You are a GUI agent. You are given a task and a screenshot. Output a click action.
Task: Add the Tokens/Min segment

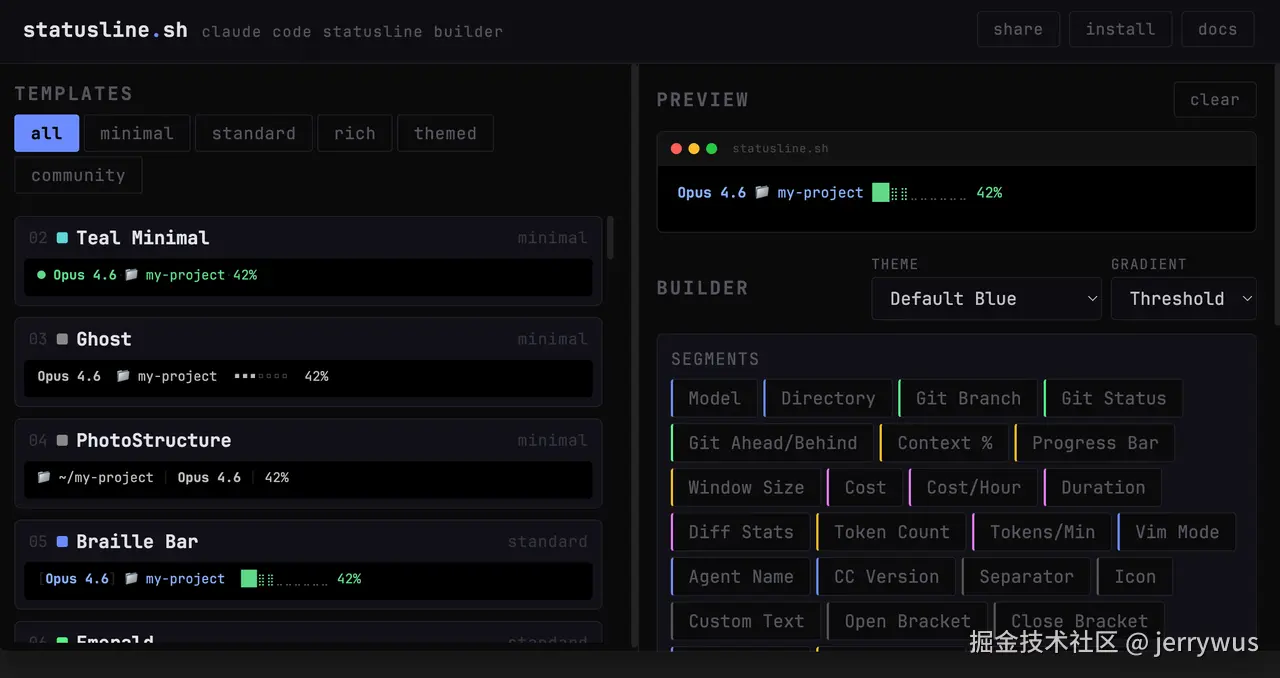coord(1043,532)
